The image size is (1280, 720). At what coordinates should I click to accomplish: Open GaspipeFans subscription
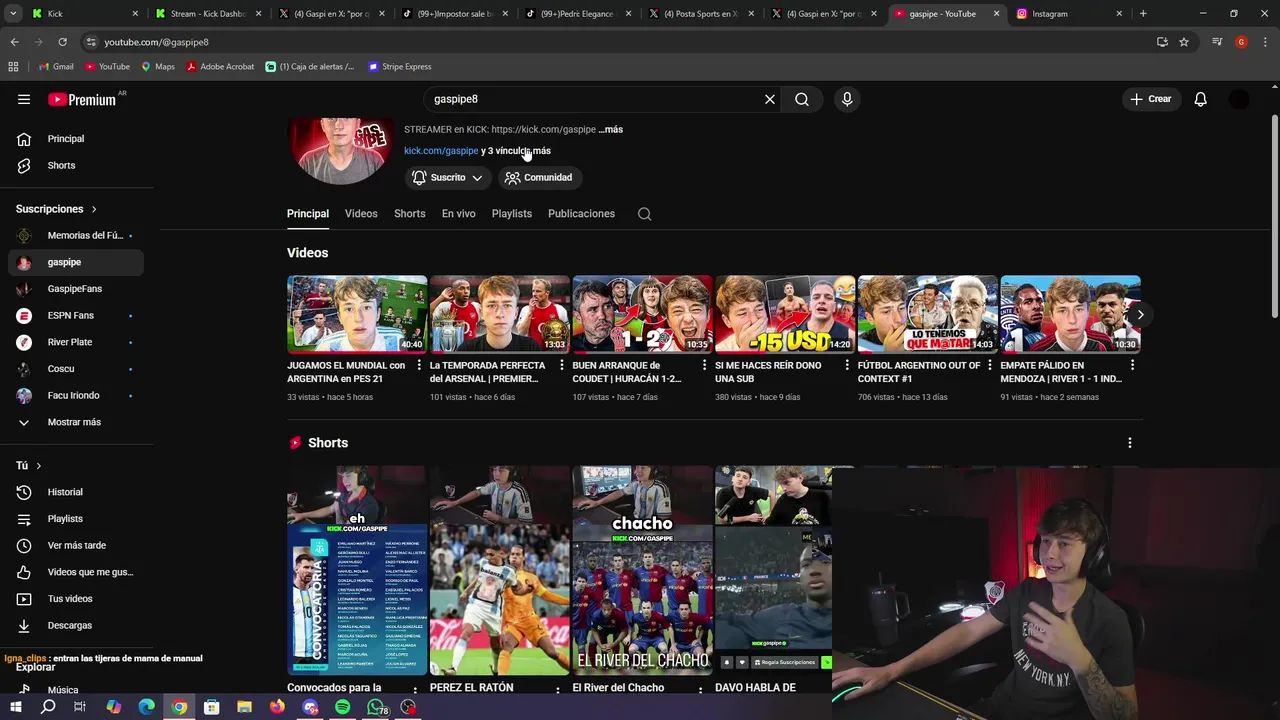pyautogui.click(x=76, y=289)
